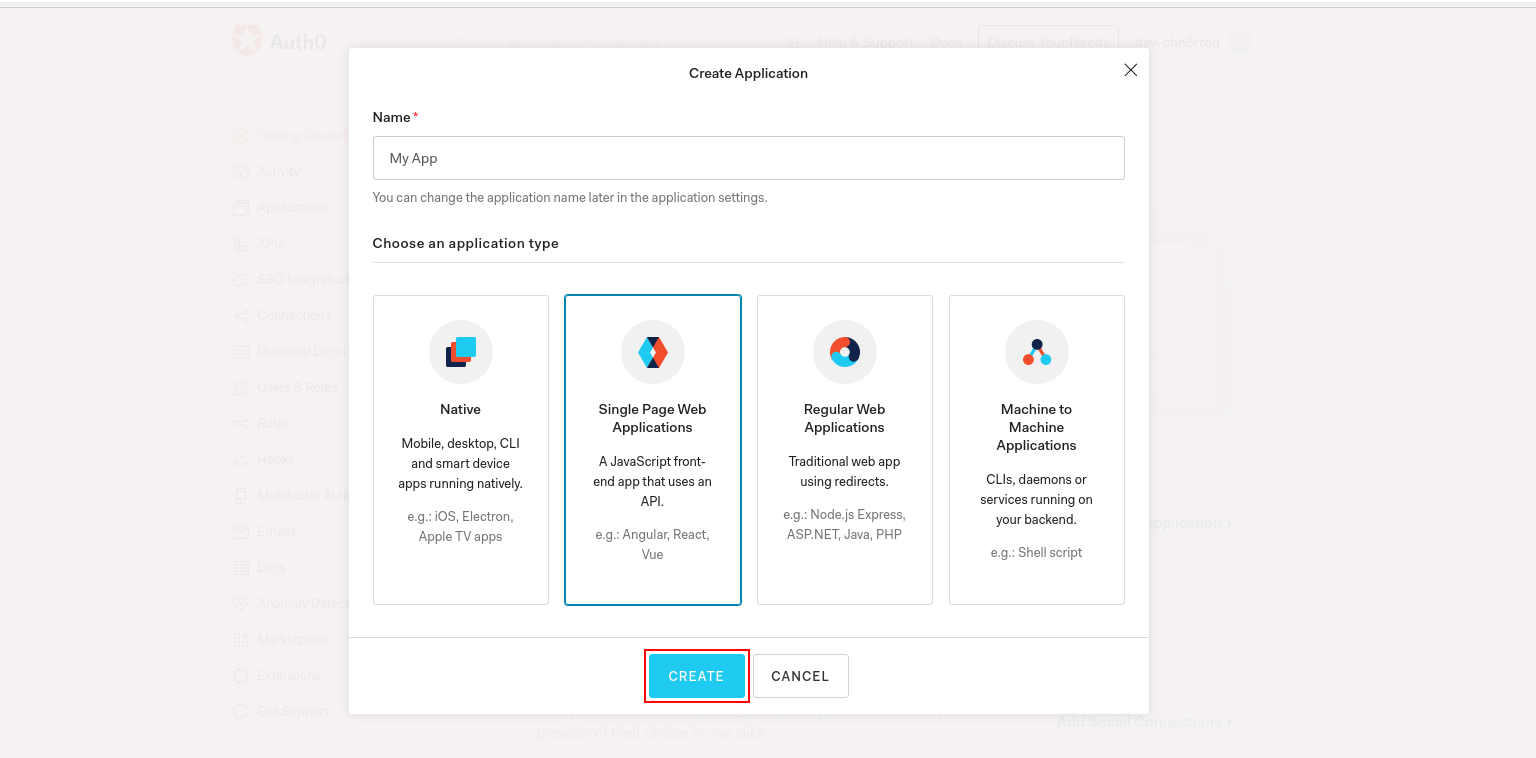Screen dimensions: 1536x758
Task: Close the Create Application dialog
Action: [1131, 70]
